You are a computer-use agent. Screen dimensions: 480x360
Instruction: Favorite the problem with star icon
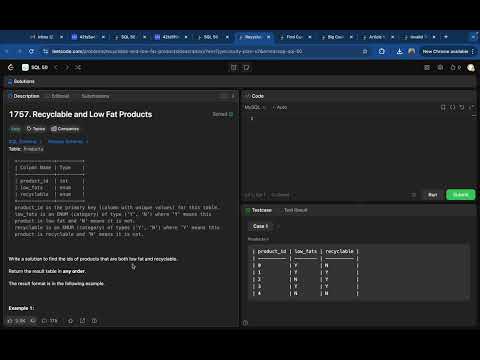point(70,321)
